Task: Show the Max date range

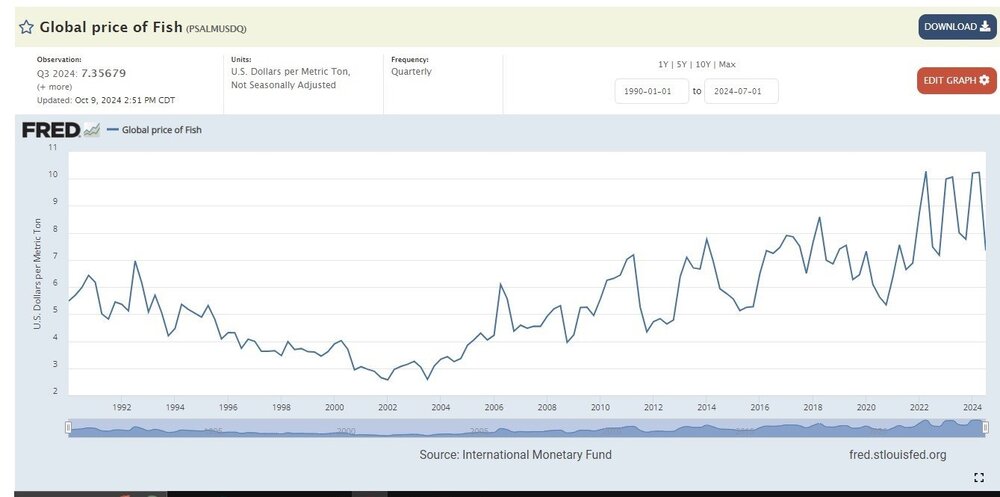Action: pyautogui.click(x=727, y=64)
